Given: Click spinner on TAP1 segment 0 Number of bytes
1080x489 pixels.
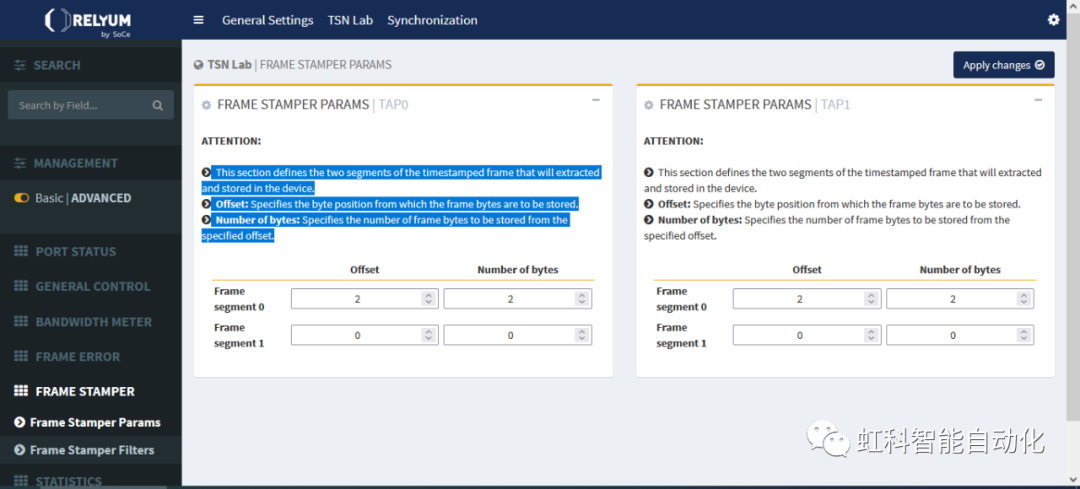Looking at the screenshot, I should point(1024,299).
